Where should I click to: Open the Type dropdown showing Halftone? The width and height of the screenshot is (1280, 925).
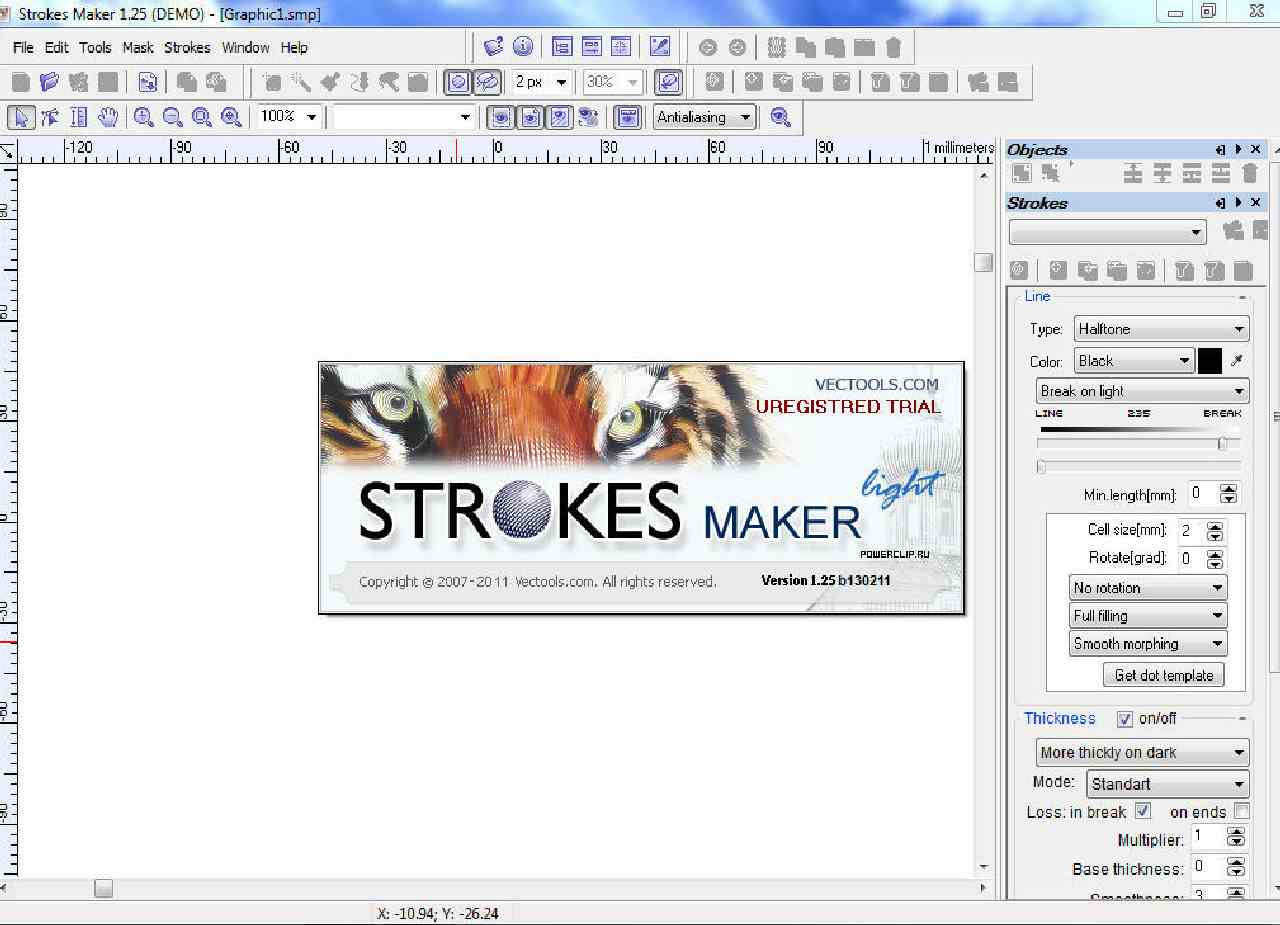pyautogui.click(x=1162, y=329)
